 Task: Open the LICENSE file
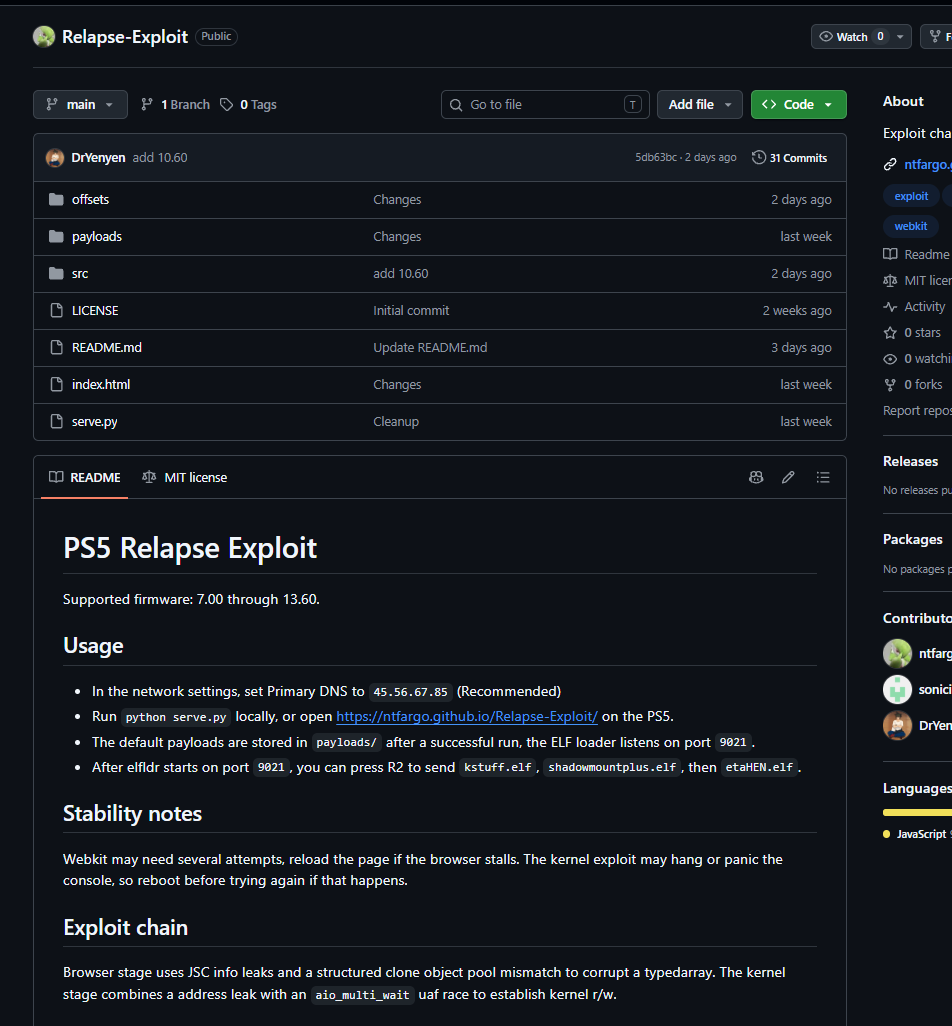click(95, 311)
